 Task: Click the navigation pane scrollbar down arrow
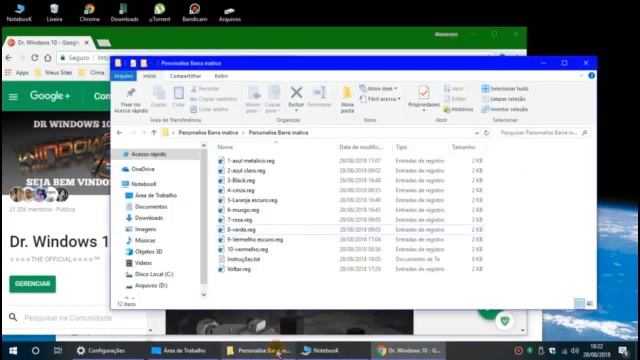coord(204,294)
